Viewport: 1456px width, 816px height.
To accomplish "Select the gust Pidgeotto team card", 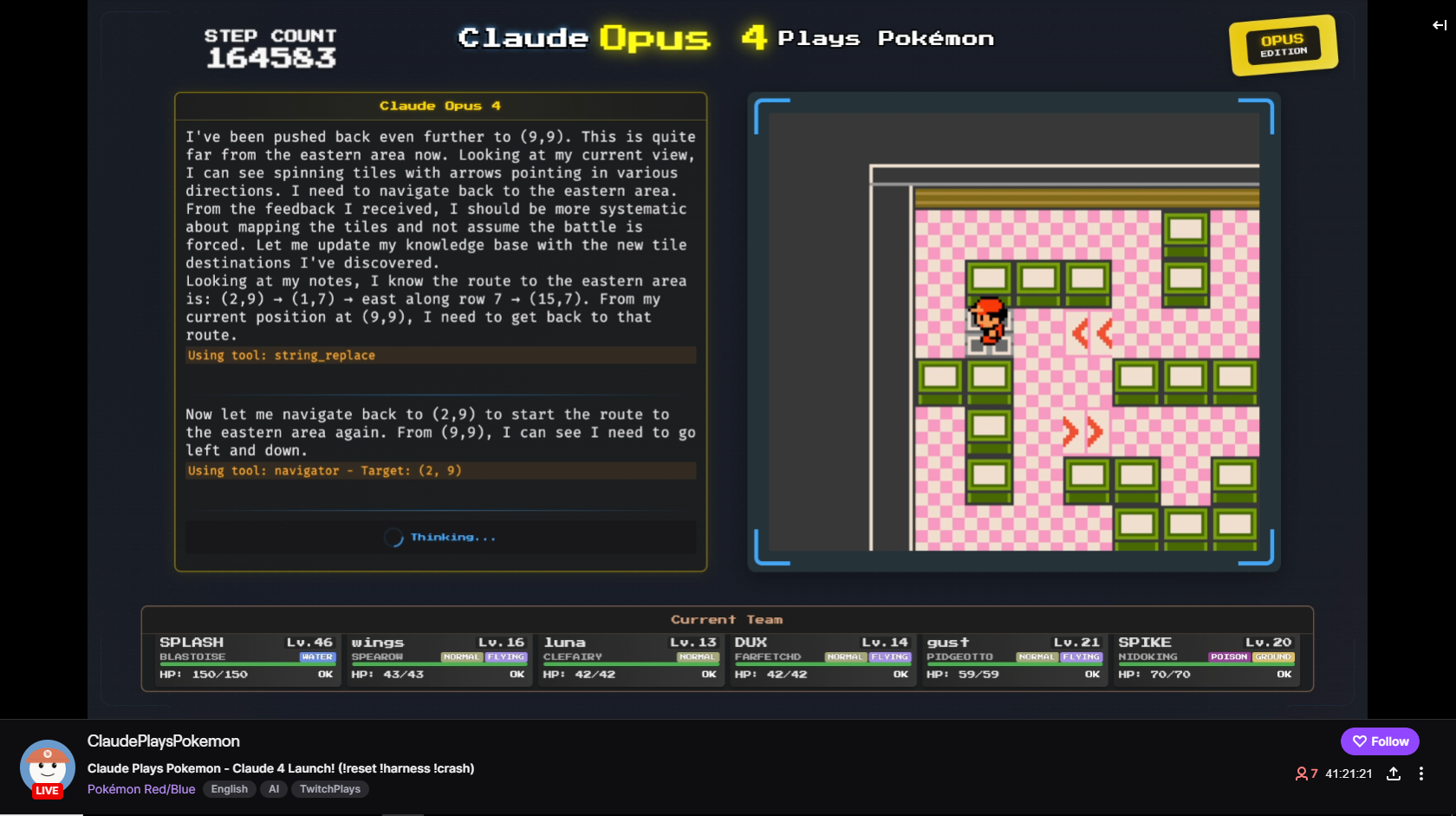I will 1013,659.
